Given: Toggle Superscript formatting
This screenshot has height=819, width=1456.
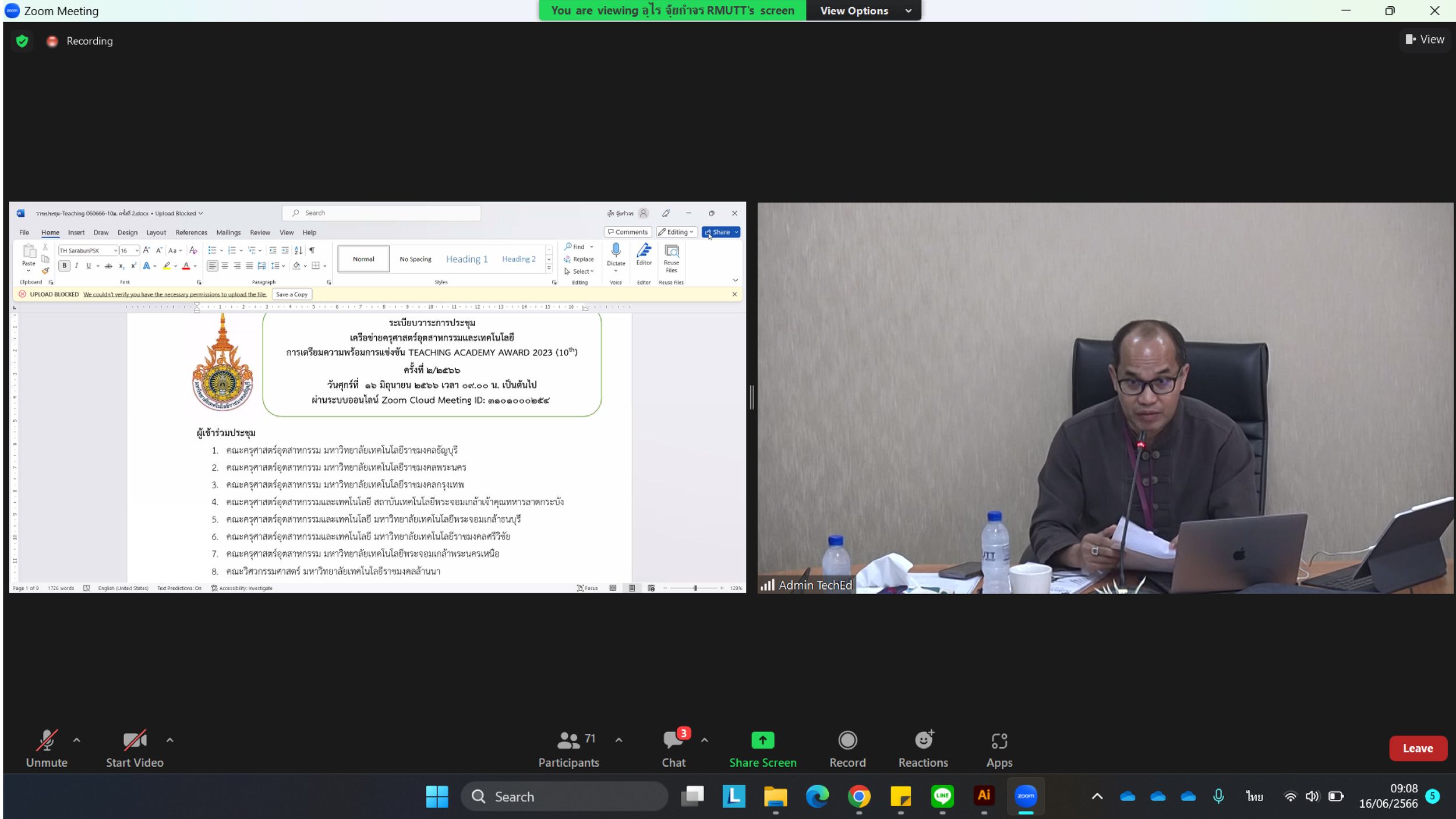Looking at the screenshot, I should (x=133, y=266).
